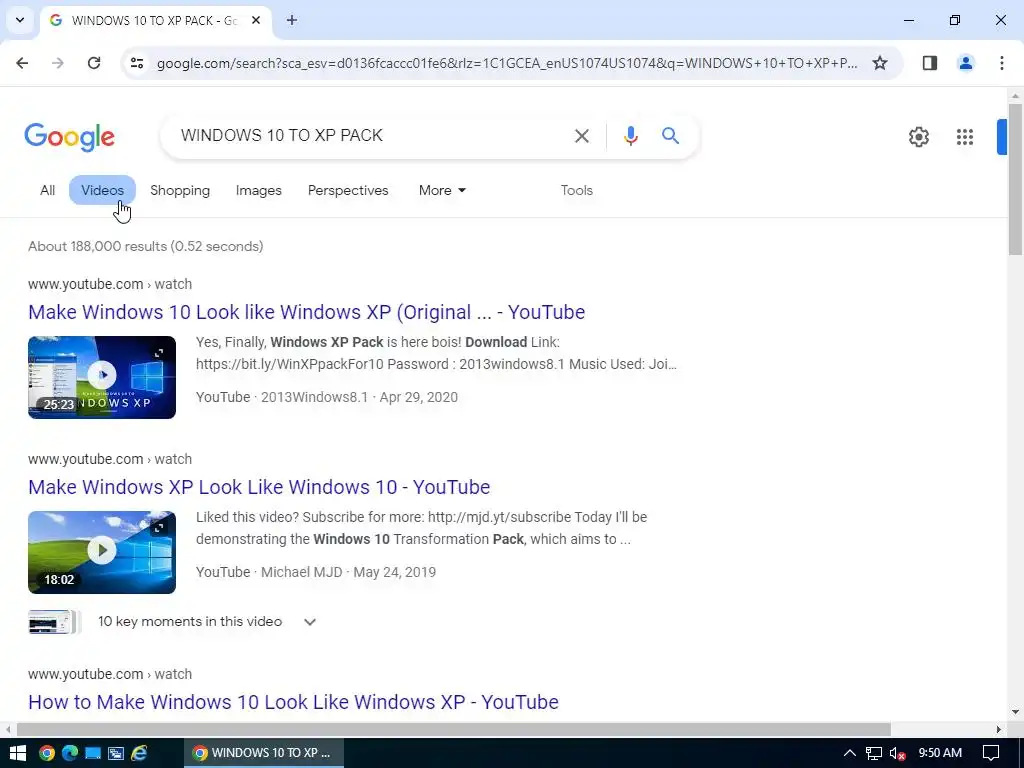Open Internet Explorer from the taskbar
1024x768 pixels.
(139, 753)
